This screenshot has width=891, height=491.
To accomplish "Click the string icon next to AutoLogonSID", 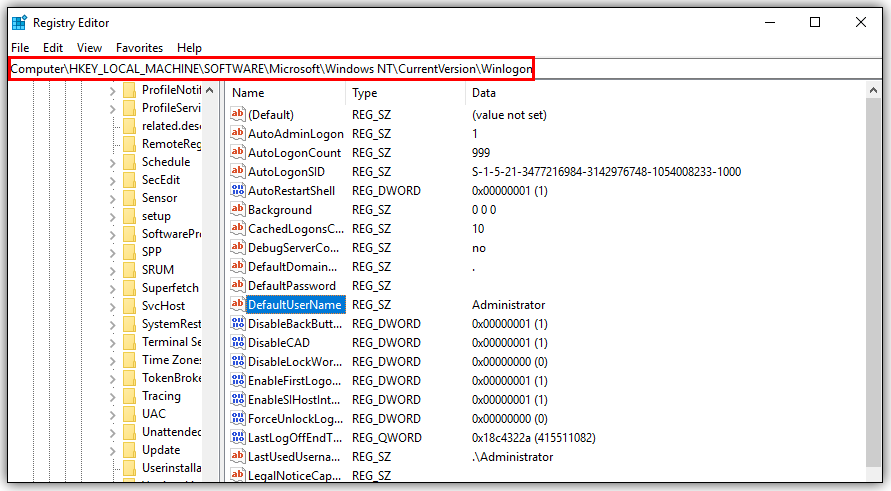I will pos(238,171).
